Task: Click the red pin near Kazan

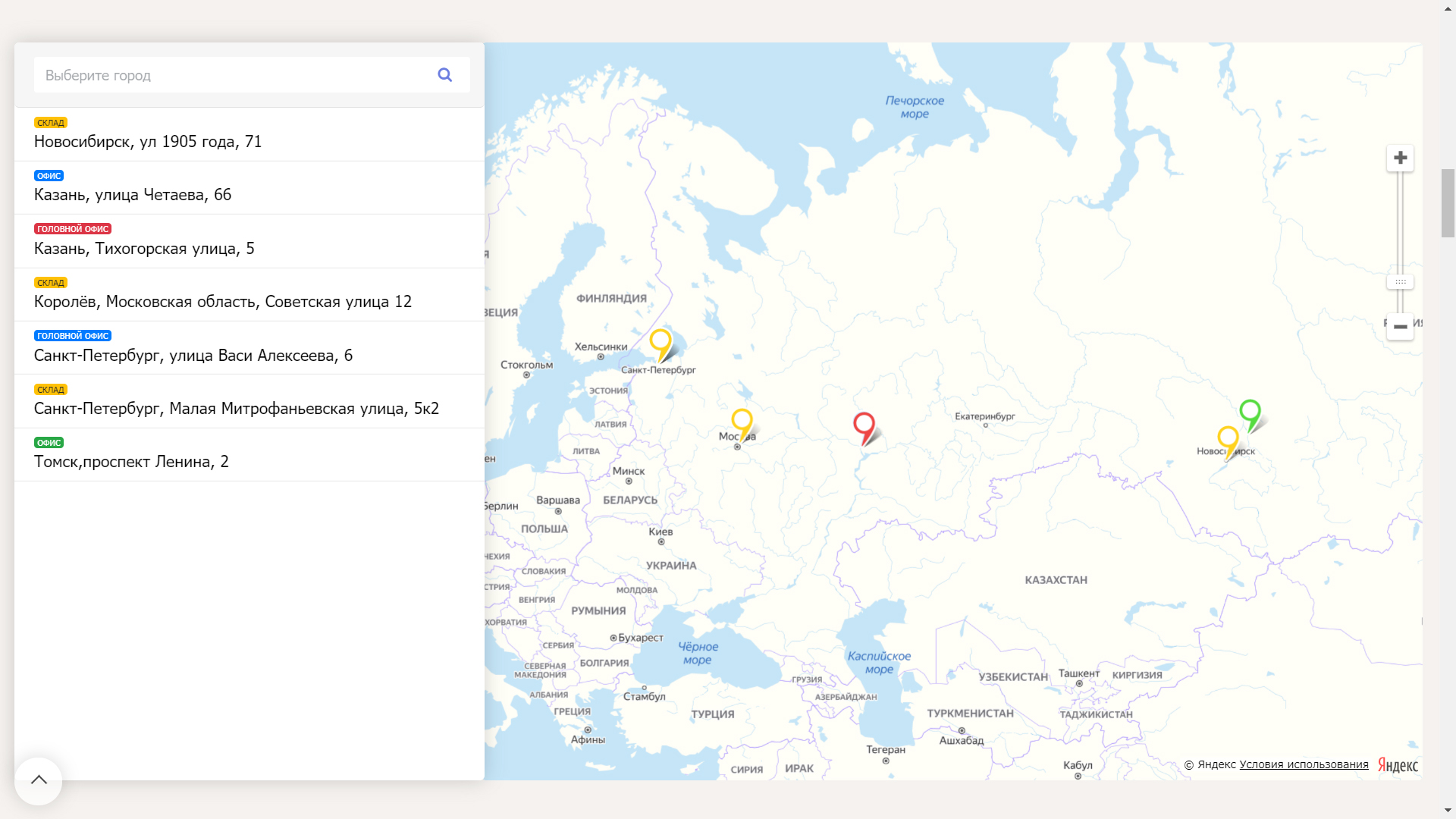Action: [864, 425]
